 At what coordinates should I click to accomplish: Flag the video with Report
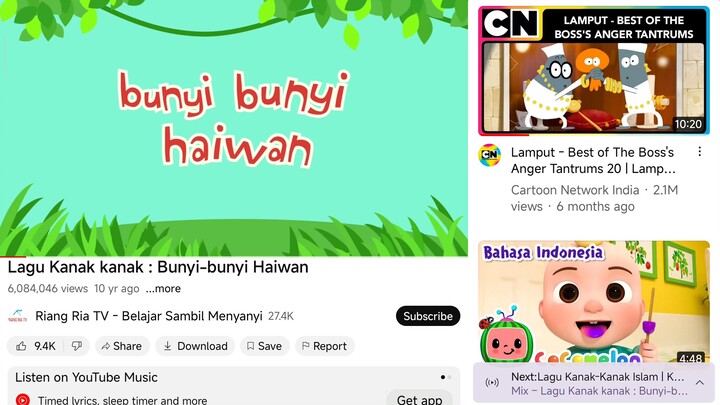click(325, 346)
